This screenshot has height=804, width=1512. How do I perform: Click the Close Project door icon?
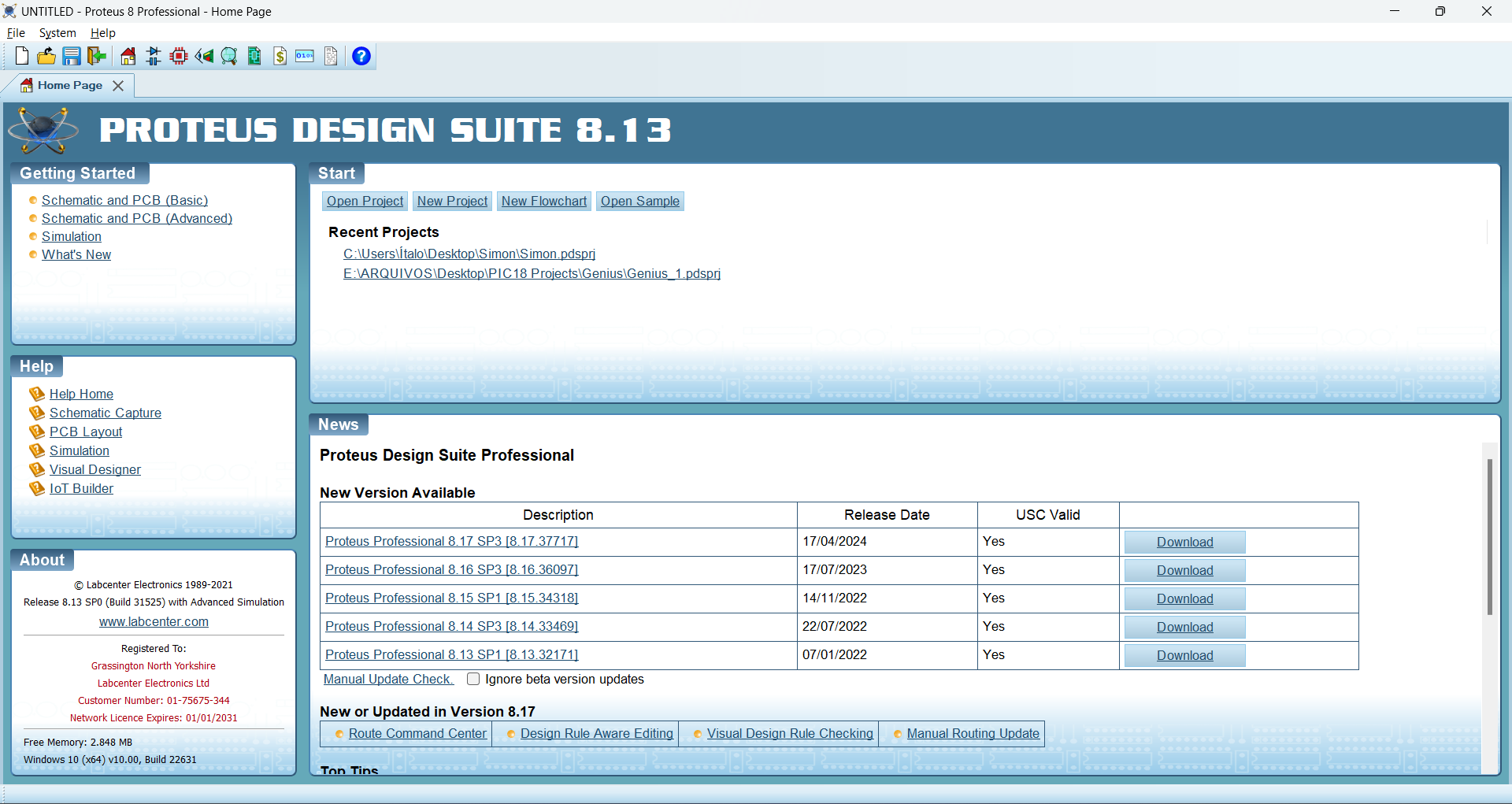tap(97, 56)
